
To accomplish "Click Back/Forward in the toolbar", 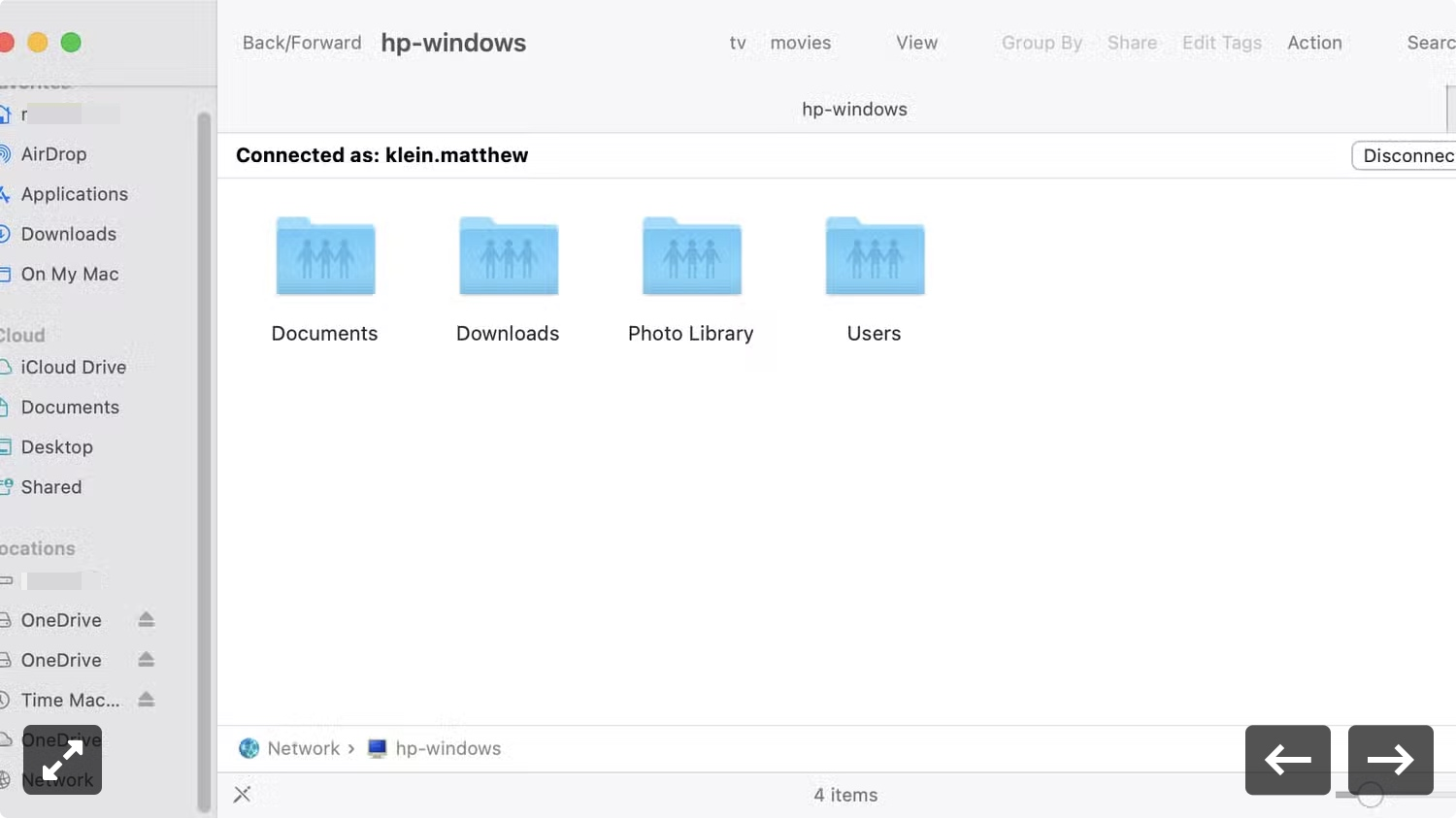I will pyautogui.click(x=302, y=43).
